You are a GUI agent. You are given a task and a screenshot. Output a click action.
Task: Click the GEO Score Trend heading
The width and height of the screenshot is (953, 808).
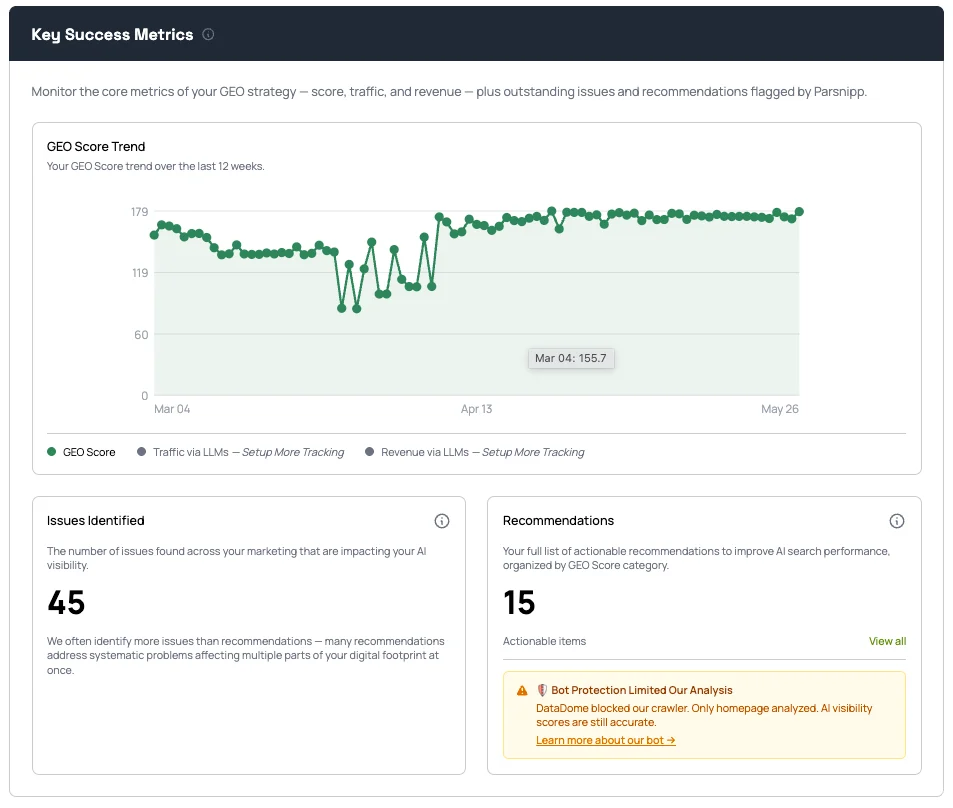(96, 147)
